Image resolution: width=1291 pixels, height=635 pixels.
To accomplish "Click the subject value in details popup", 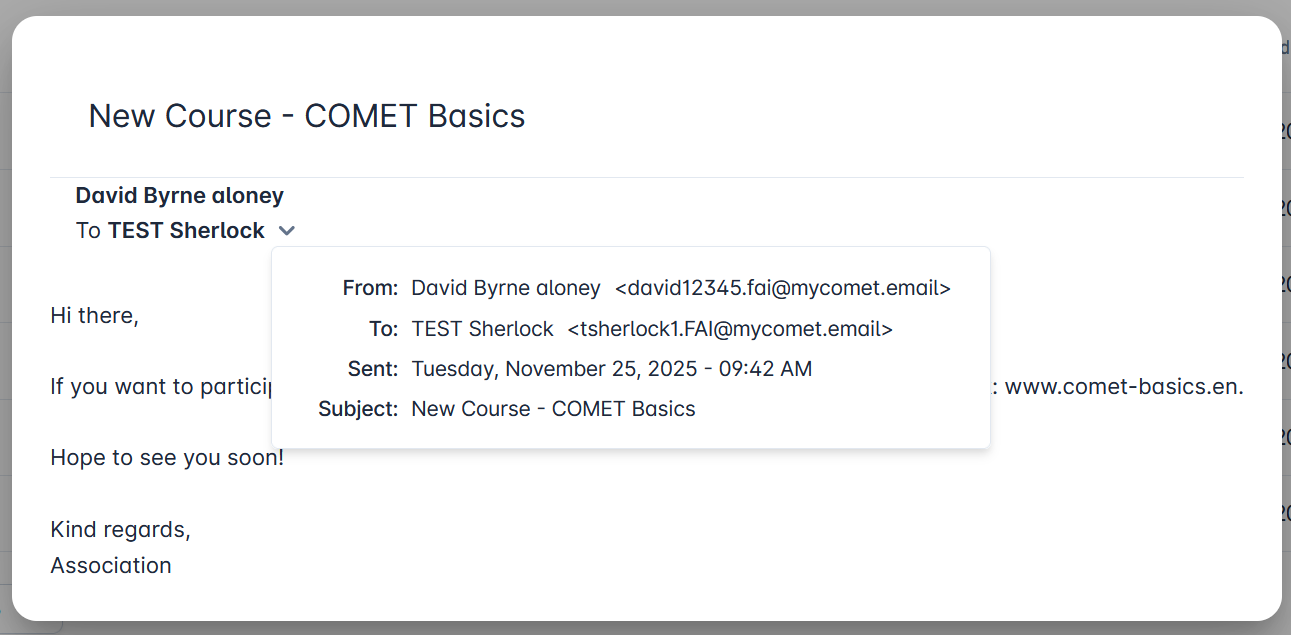I will (x=553, y=409).
